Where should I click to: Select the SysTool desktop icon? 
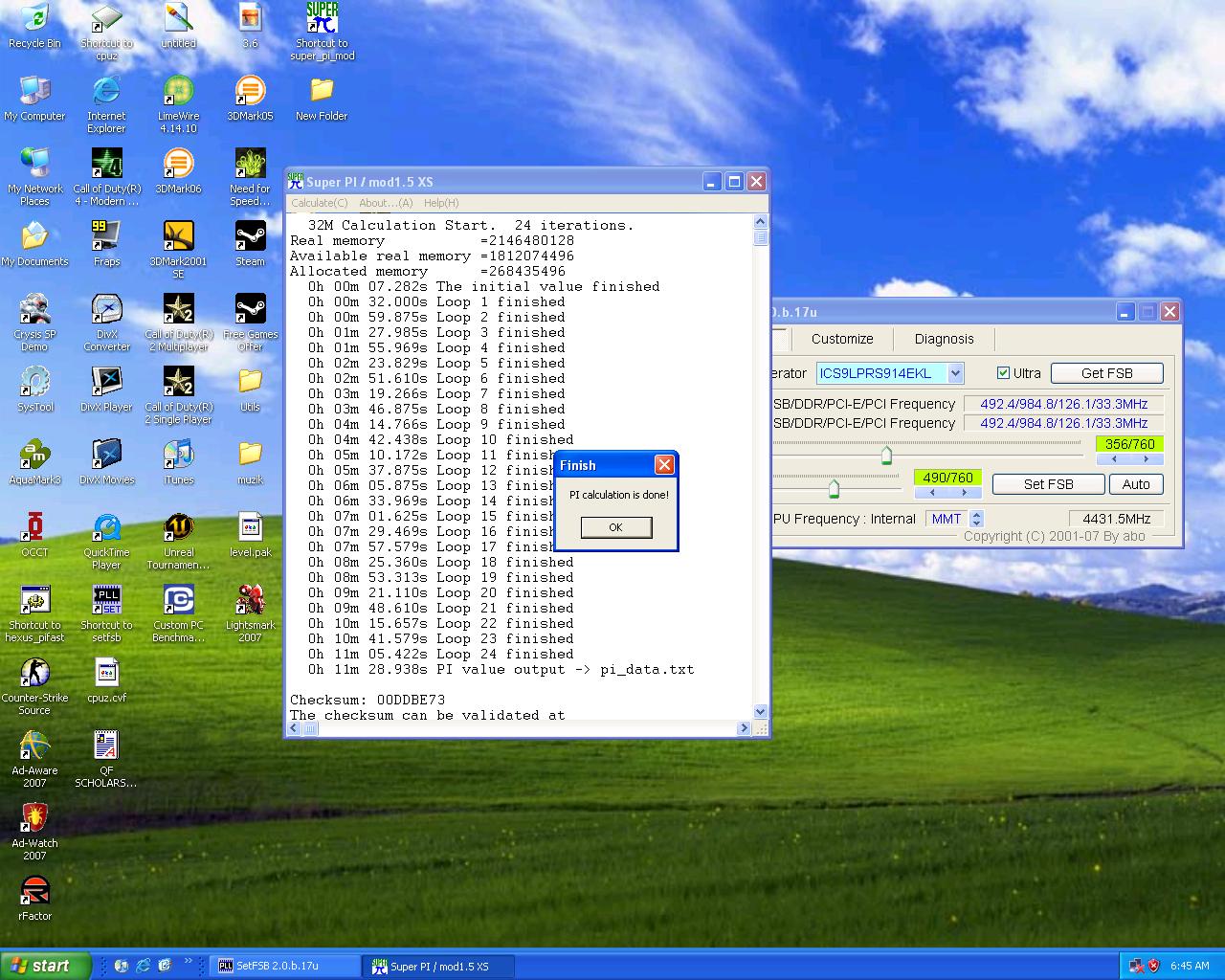point(34,390)
